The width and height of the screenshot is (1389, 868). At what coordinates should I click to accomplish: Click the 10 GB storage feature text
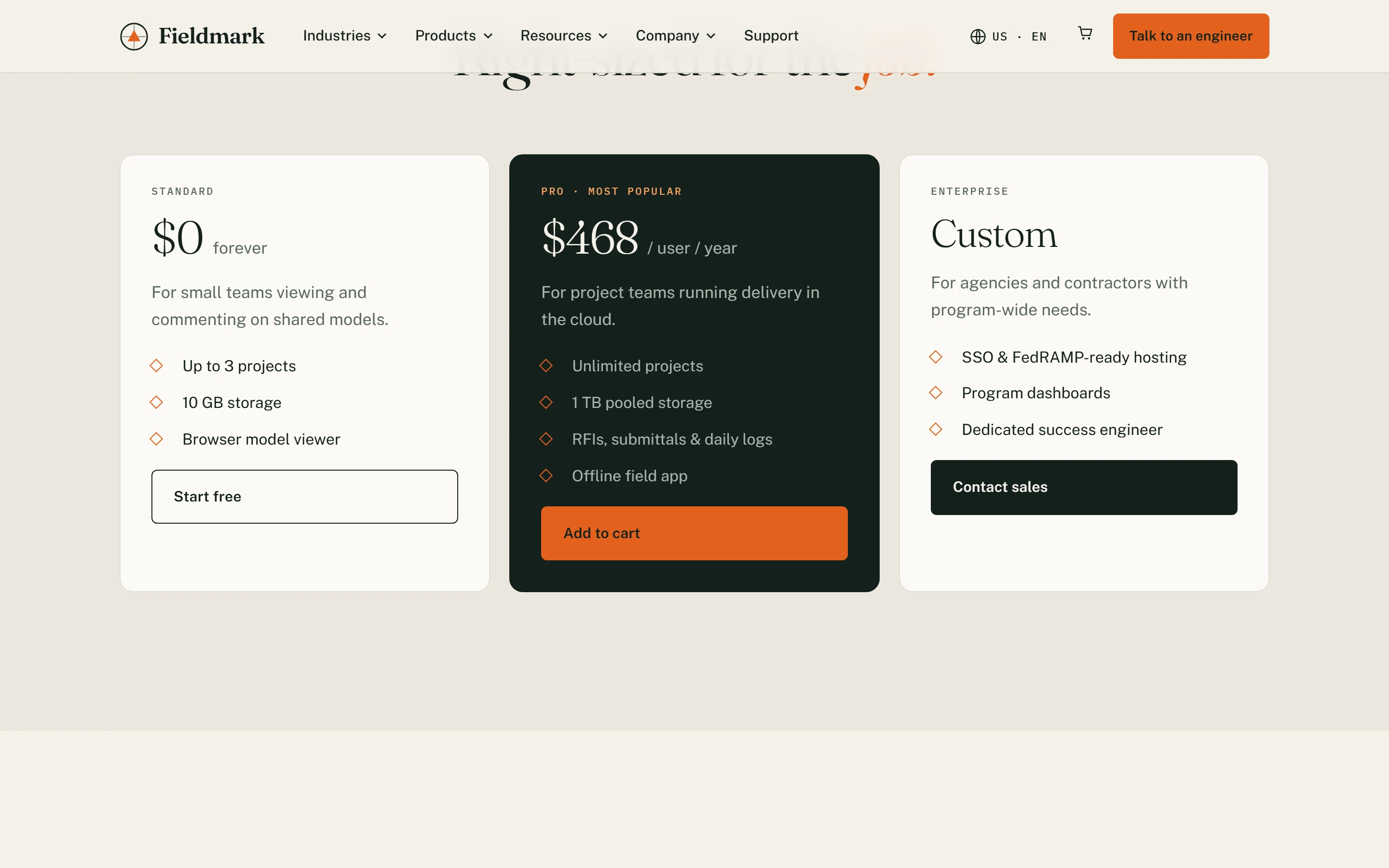232,403
